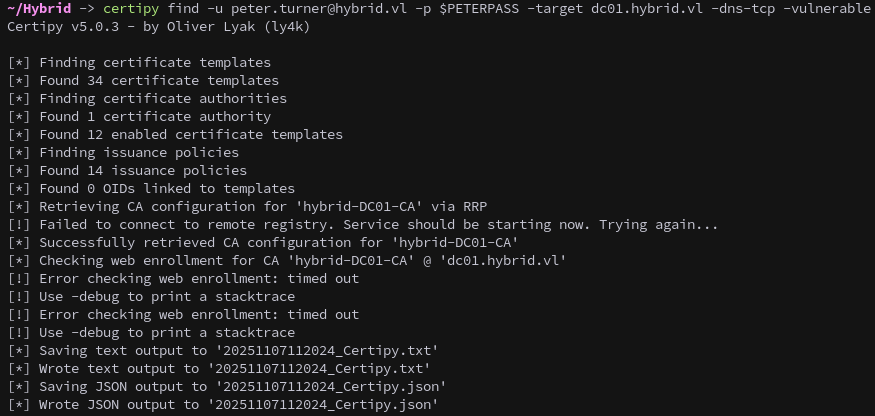The width and height of the screenshot is (875, 416).
Task: Click the 'Found 1 certificate authority' line
Action: coord(155,116)
